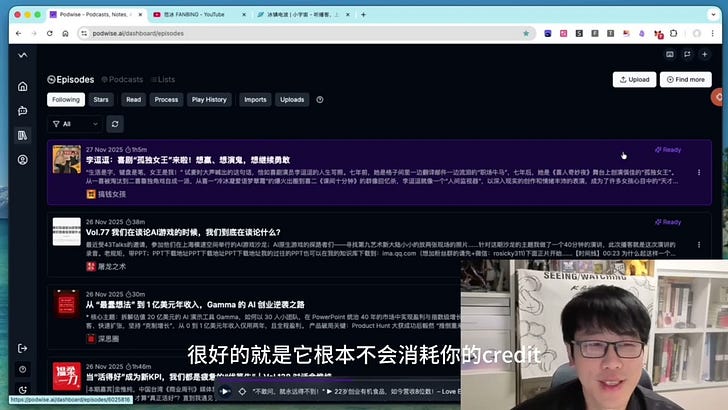Viewport: 728px width, 410px height.
Task: Click the diamond marker icon in the player
Action: click(242, 391)
